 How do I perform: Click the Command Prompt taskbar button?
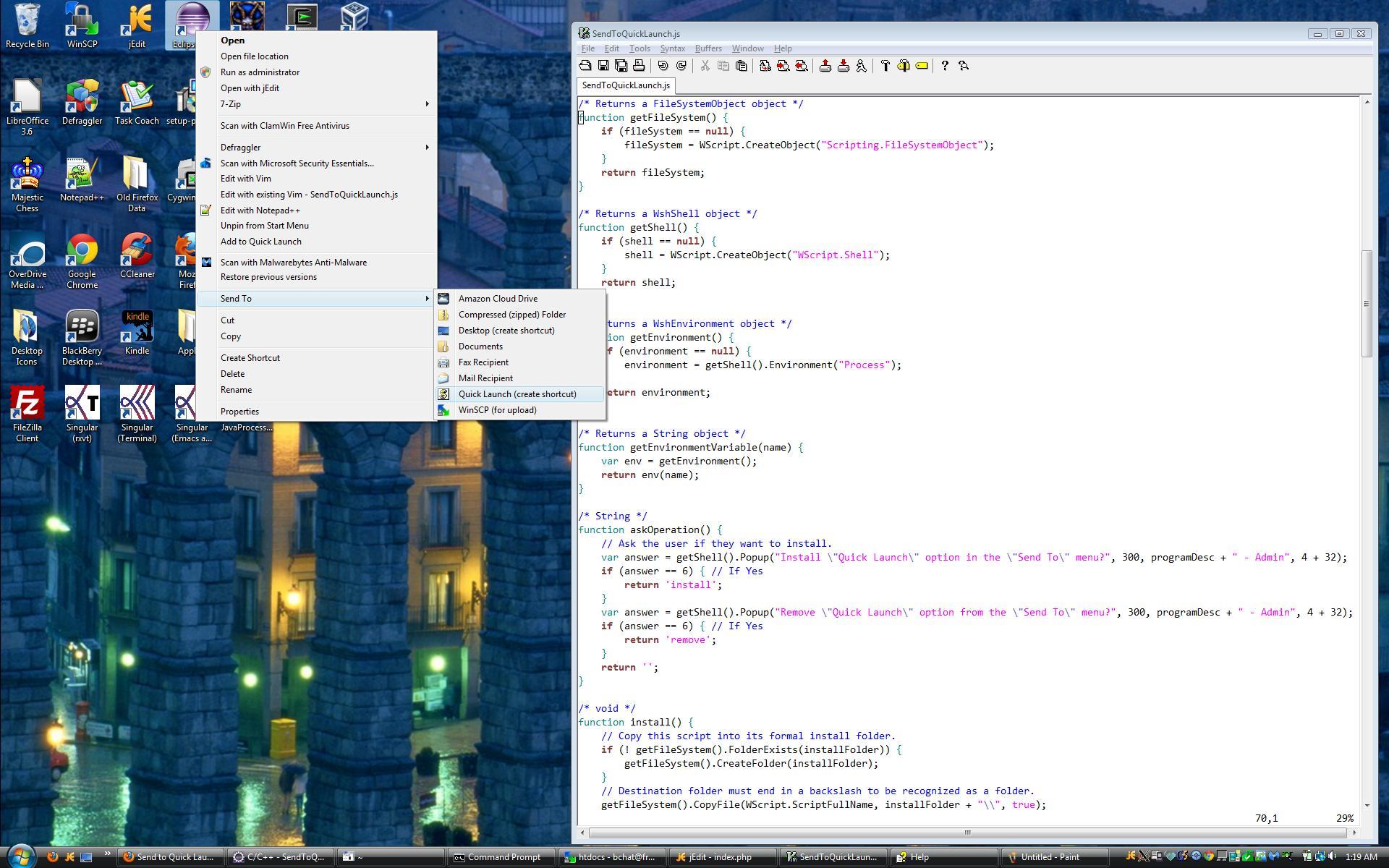click(x=502, y=857)
